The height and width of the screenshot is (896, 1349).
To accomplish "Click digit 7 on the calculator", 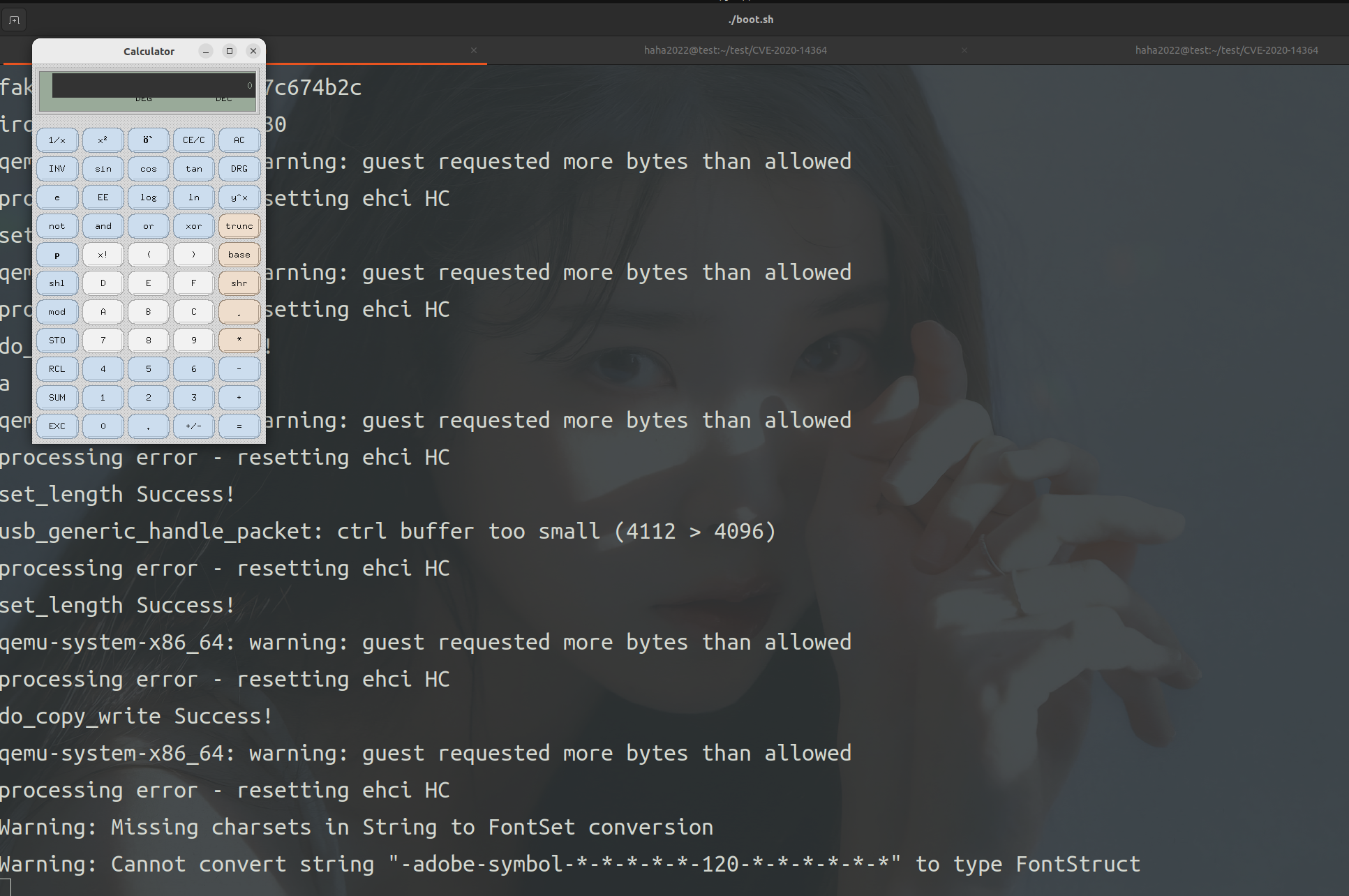I will [103, 341].
